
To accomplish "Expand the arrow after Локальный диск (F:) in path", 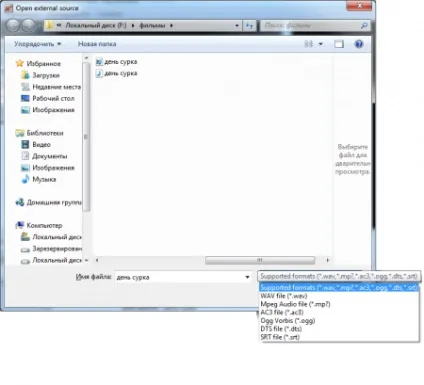I will (x=133, y=25).
